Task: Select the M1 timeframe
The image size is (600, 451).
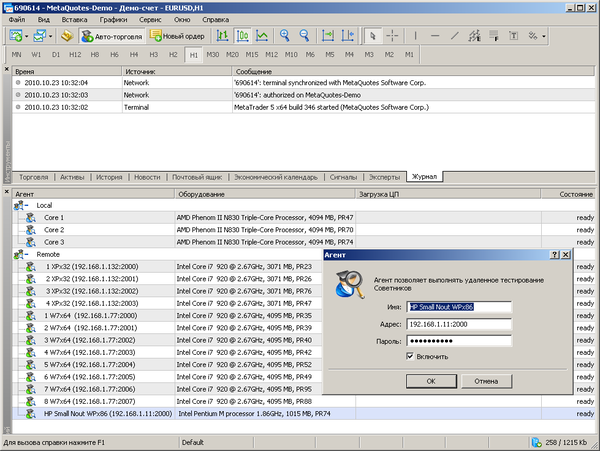Action: coord(409,54)
